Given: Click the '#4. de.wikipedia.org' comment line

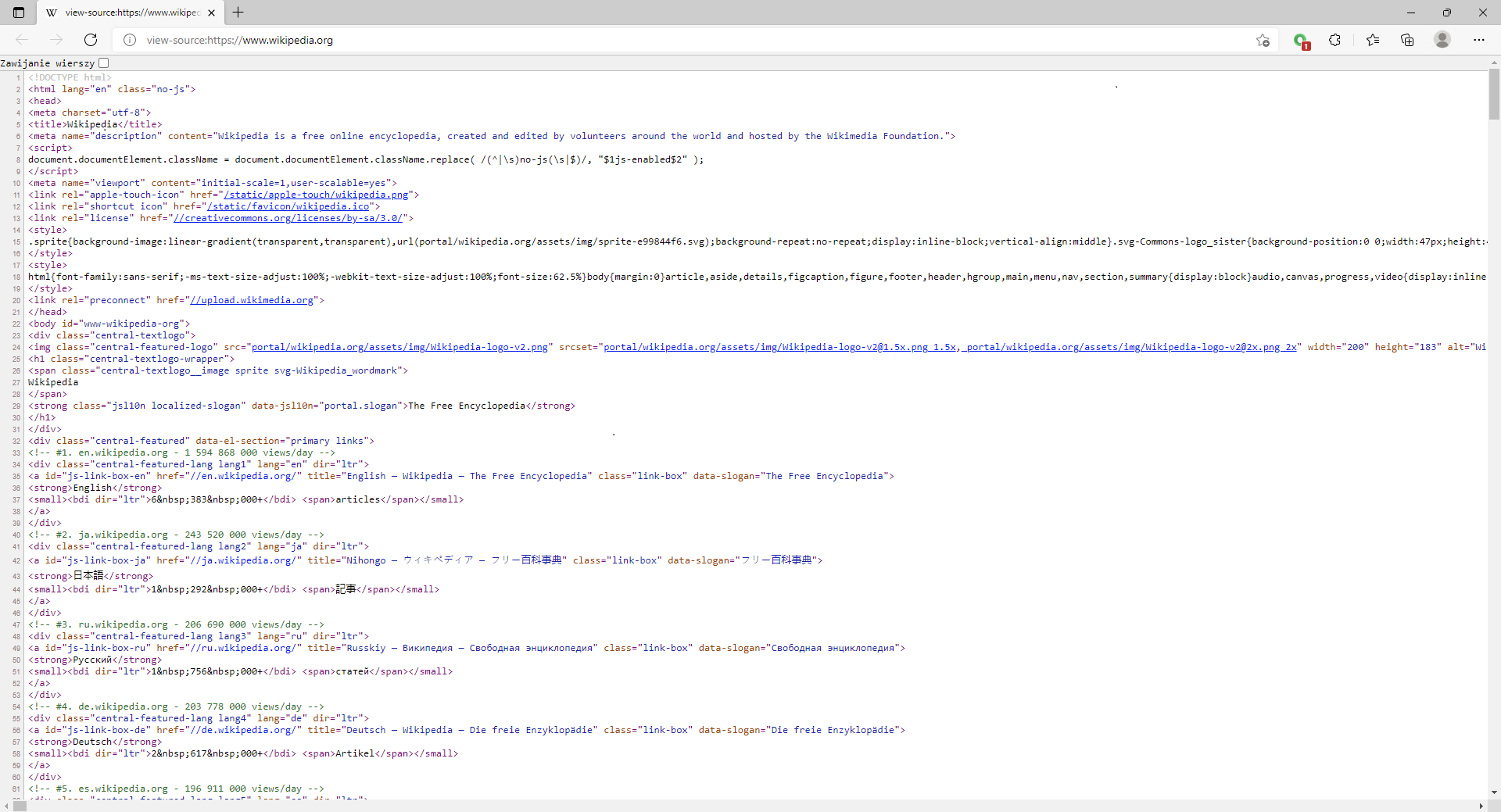Looking at the screenshot, I should [177, 706].
